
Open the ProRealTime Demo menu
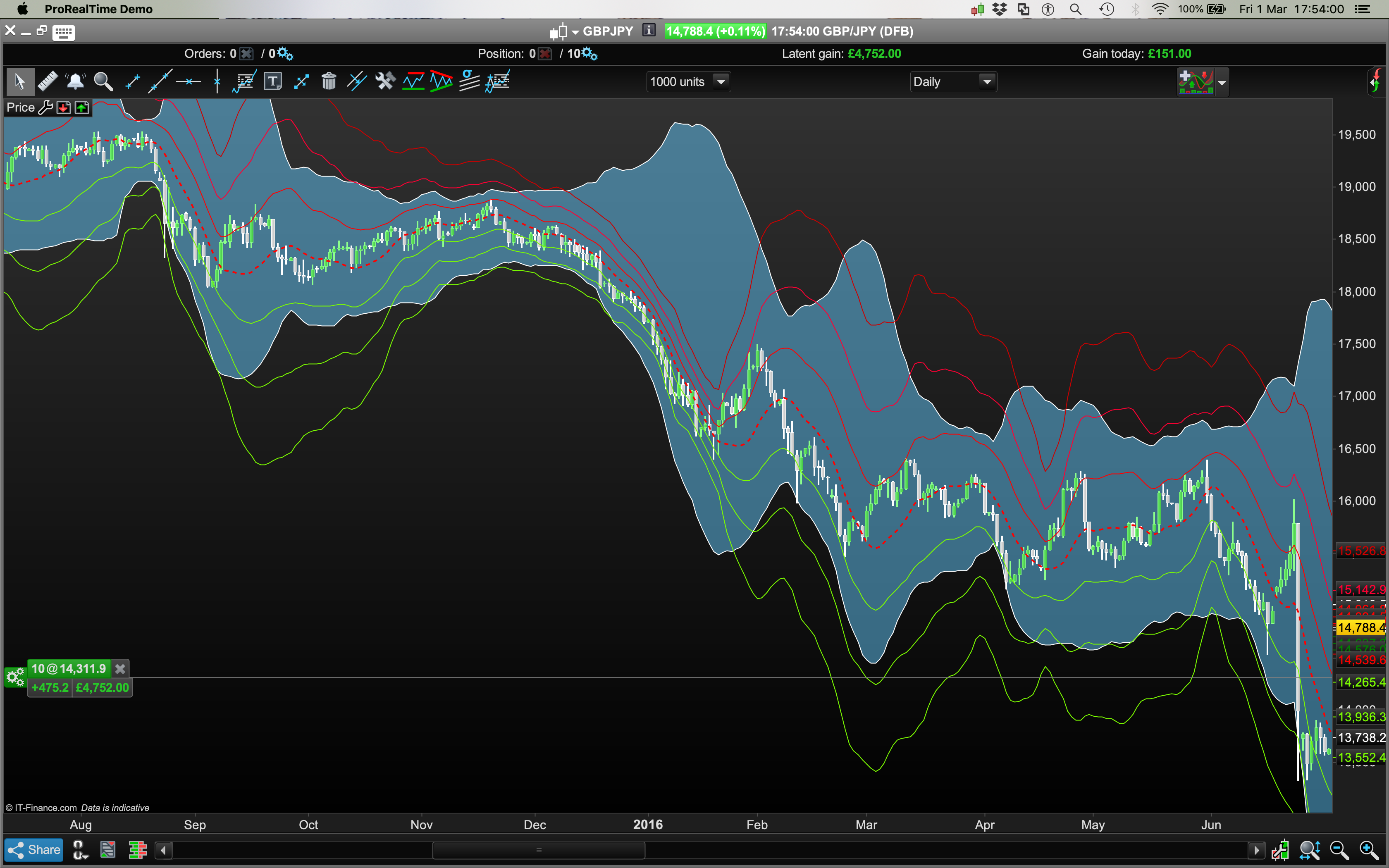(98, 9)
